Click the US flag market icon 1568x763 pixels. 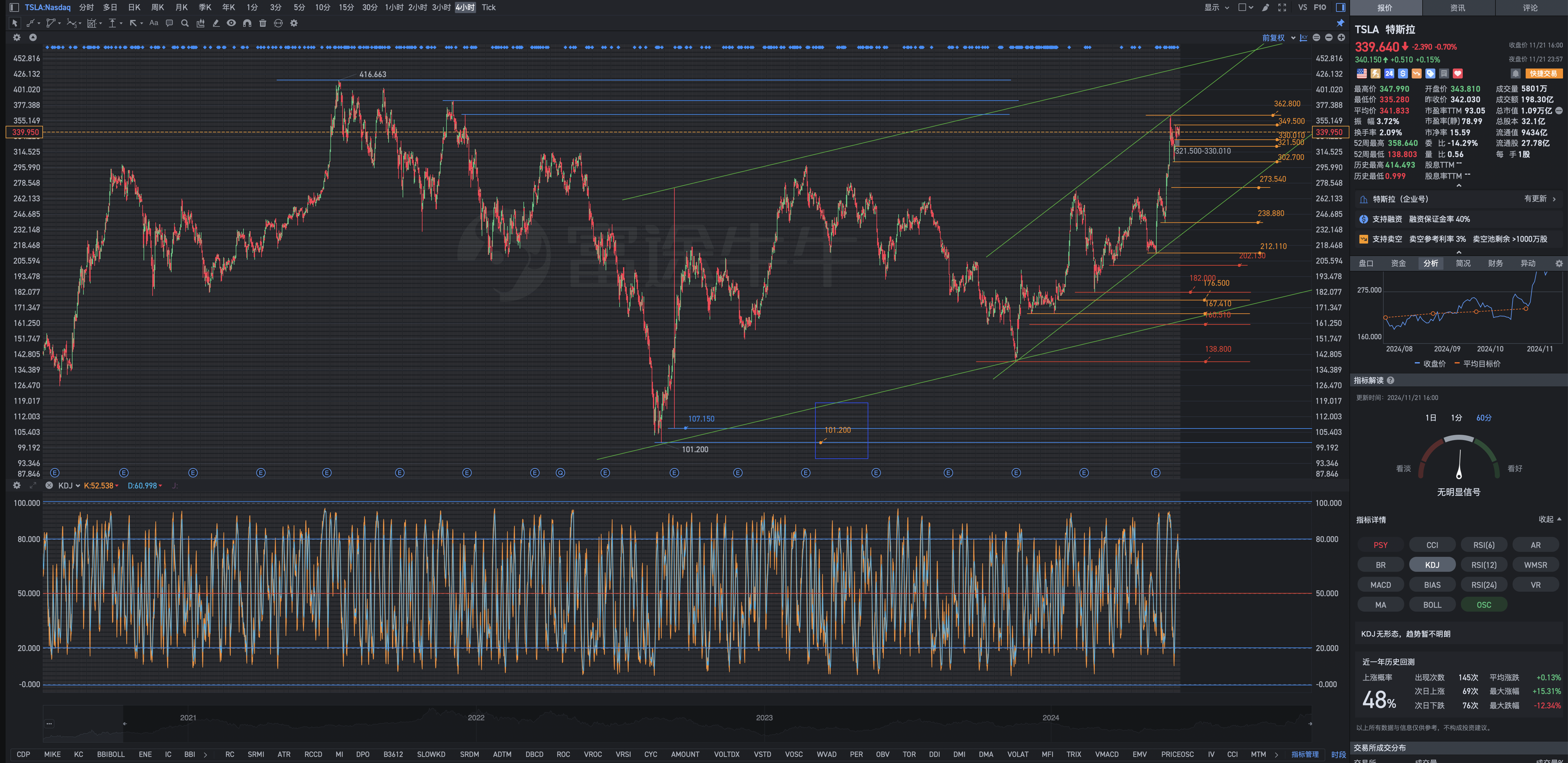point(1362,74)
